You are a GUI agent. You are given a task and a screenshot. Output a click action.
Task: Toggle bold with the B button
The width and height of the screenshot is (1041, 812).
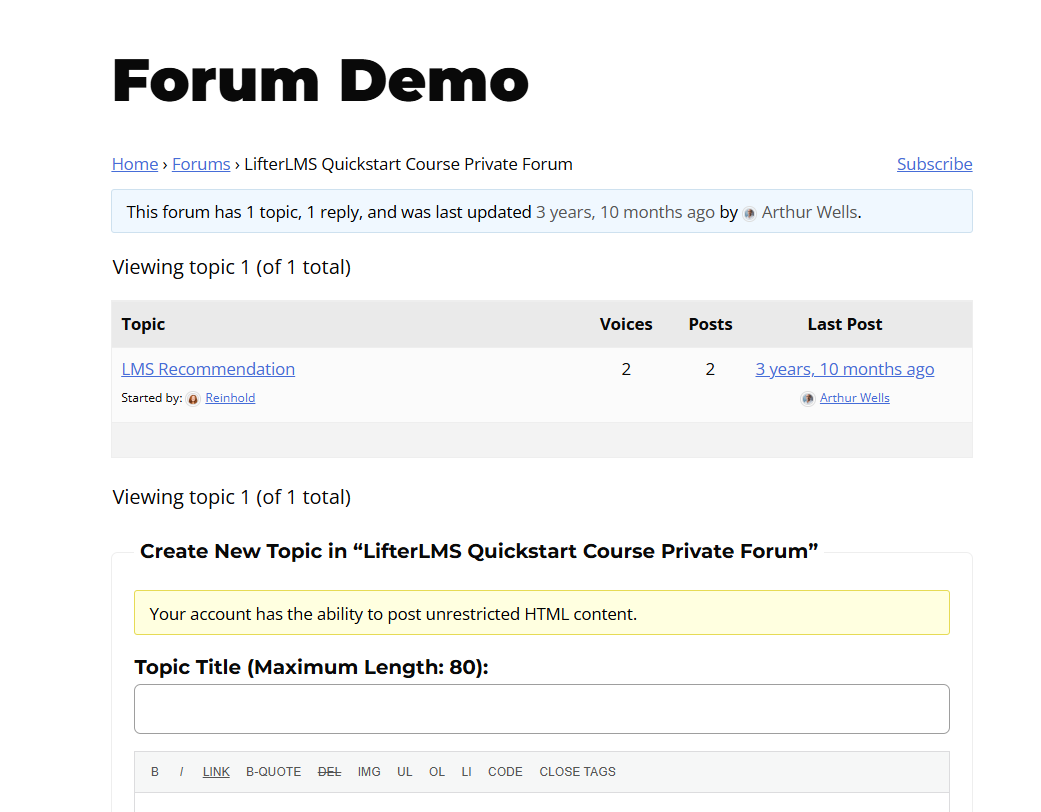pyautogui.click(x=155, y=772)
